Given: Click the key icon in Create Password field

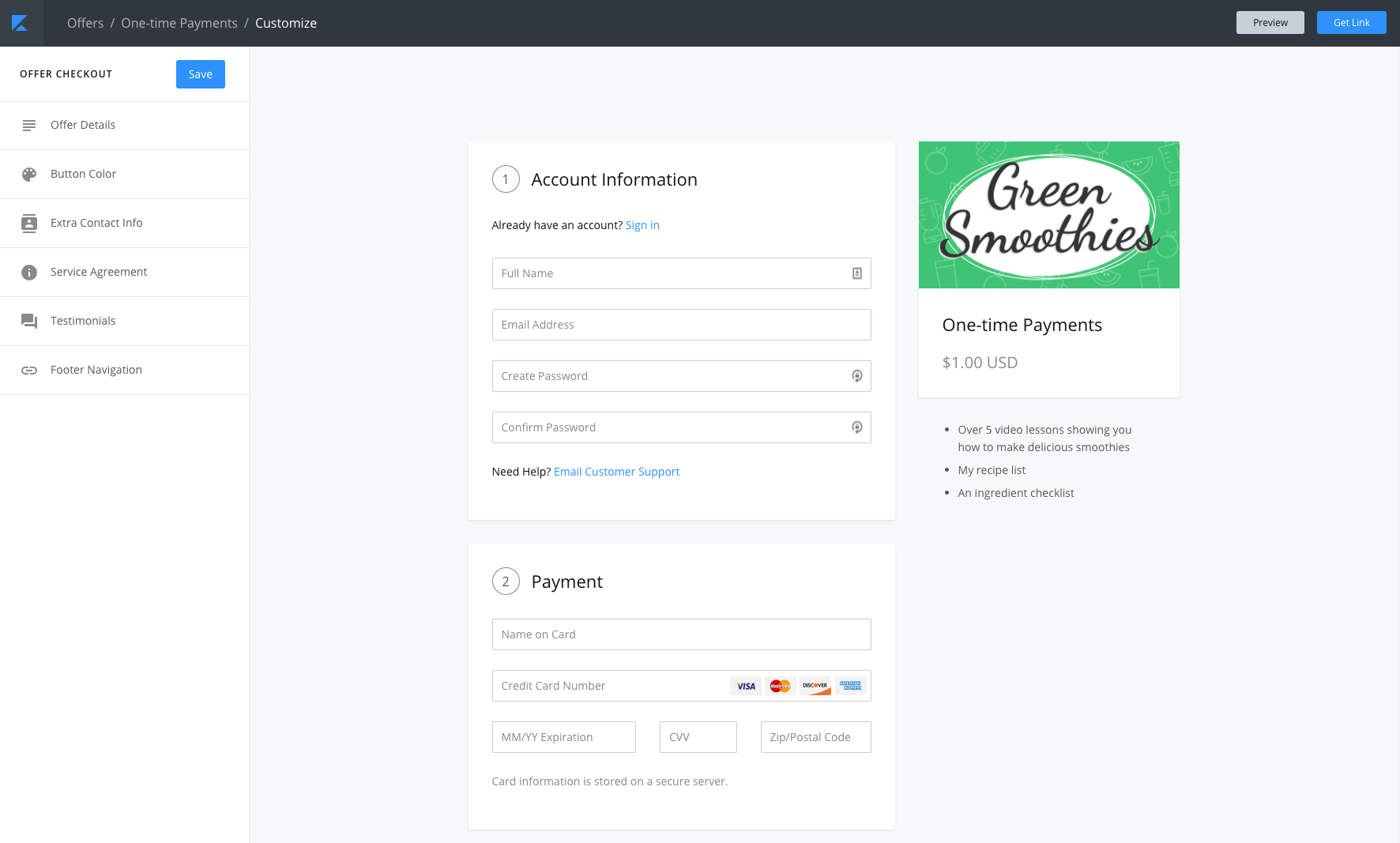Looking at the screenshot, I should coord(857,376).
